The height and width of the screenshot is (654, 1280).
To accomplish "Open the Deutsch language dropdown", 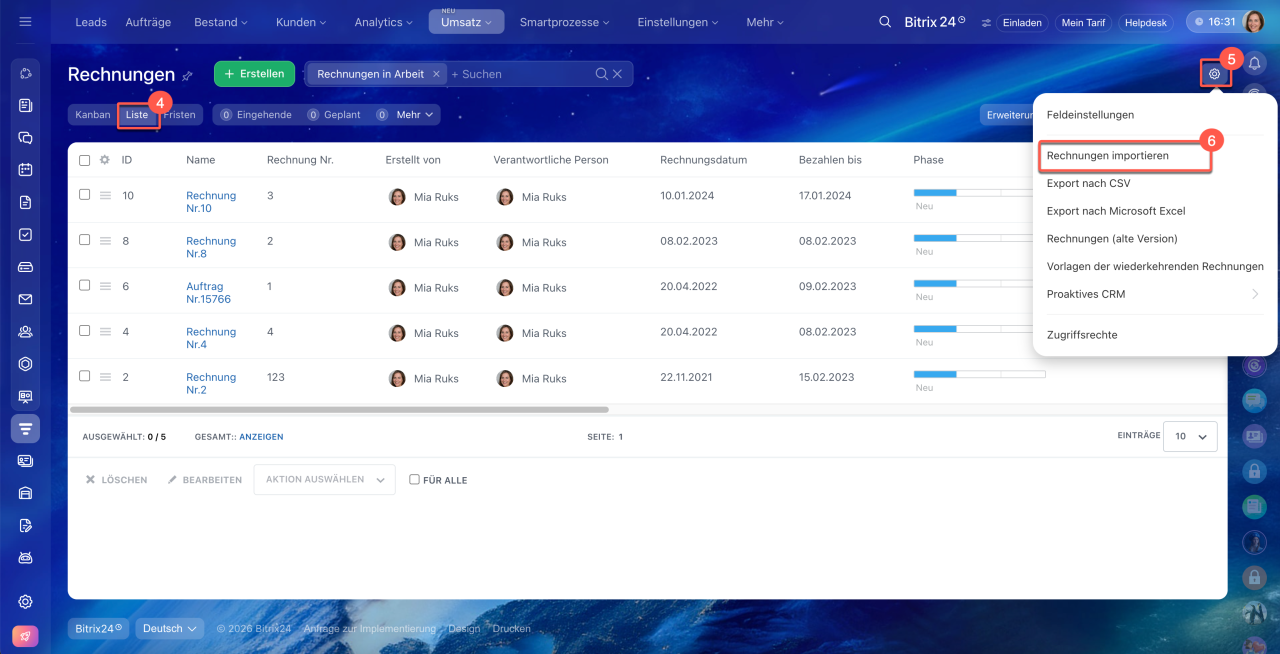I will click(169, 629).
